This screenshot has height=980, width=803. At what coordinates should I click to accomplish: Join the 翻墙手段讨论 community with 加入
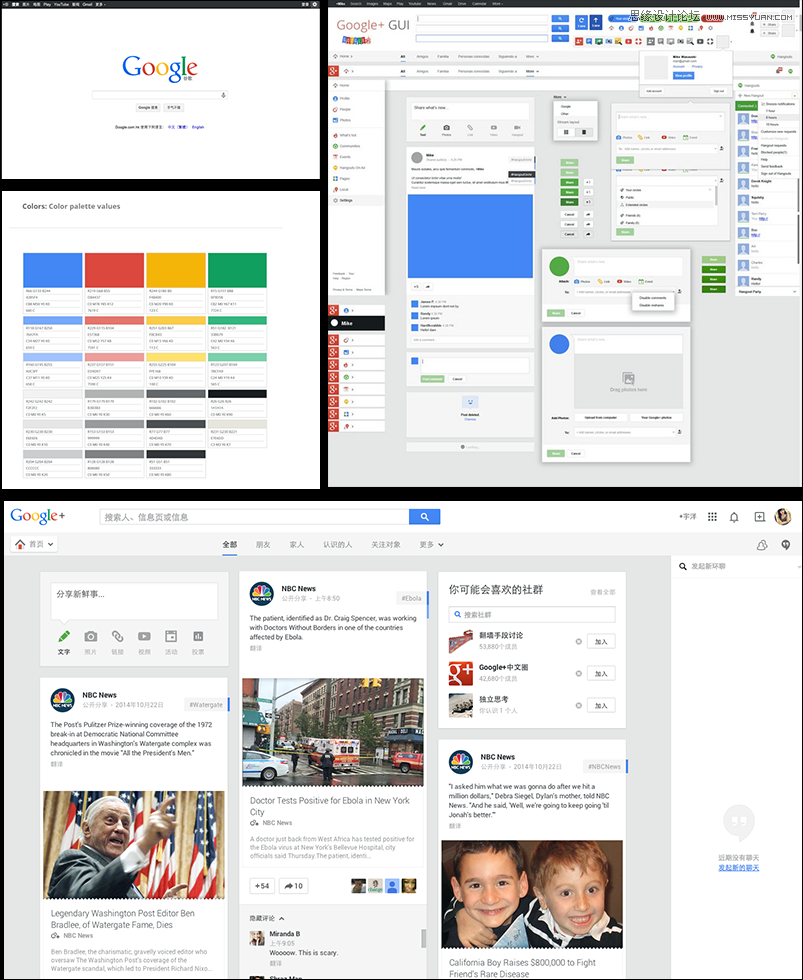(x=601, y=641)
